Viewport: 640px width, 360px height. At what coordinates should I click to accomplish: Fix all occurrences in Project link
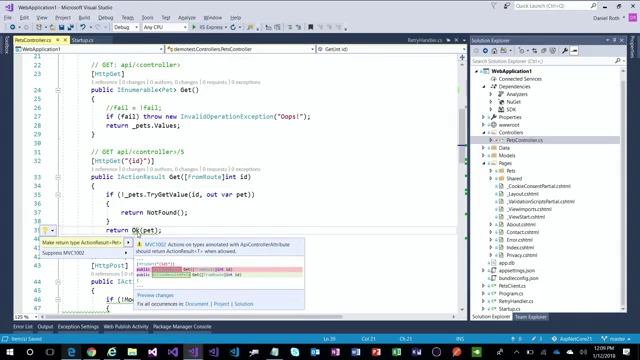coord(222,304)
